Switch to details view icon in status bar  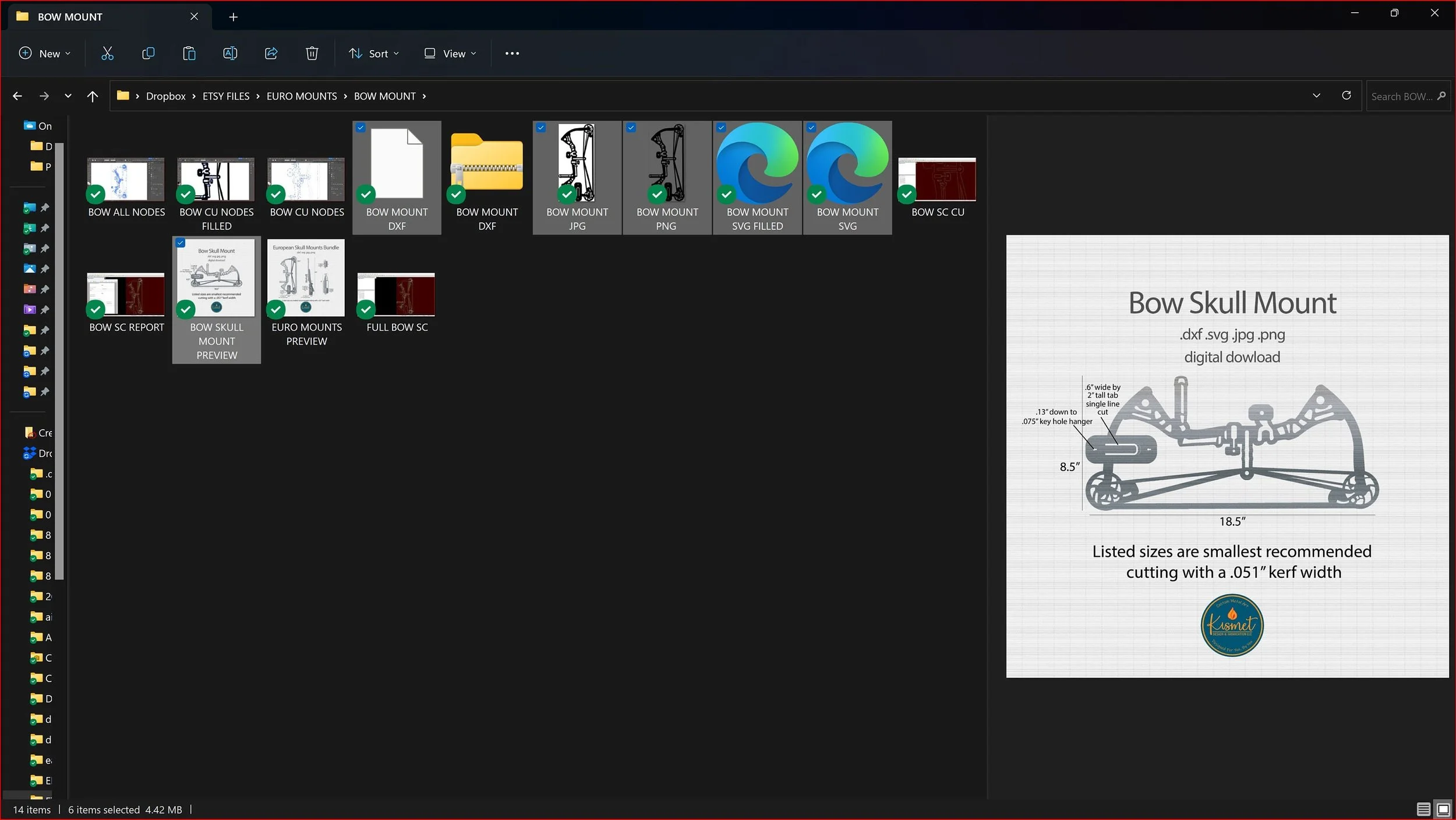(1423, 810)
